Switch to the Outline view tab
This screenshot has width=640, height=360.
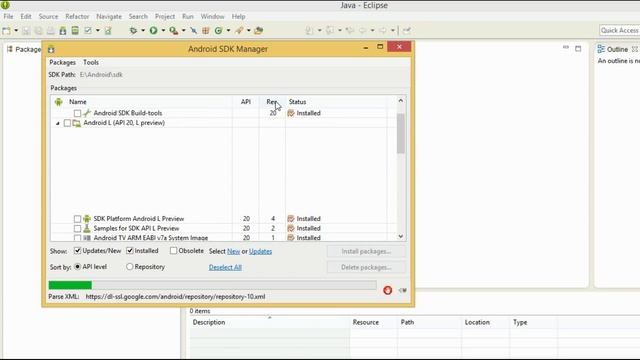617,49
